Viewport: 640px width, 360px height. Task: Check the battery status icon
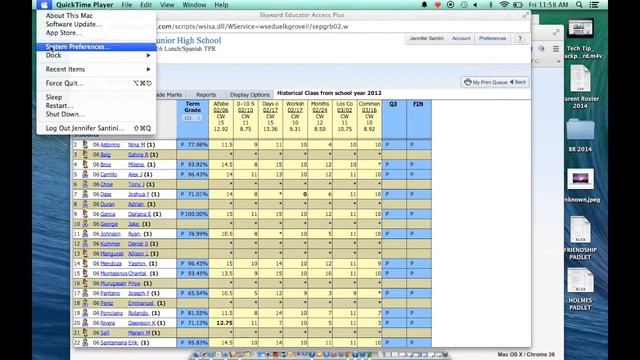[x=518, y=5]
